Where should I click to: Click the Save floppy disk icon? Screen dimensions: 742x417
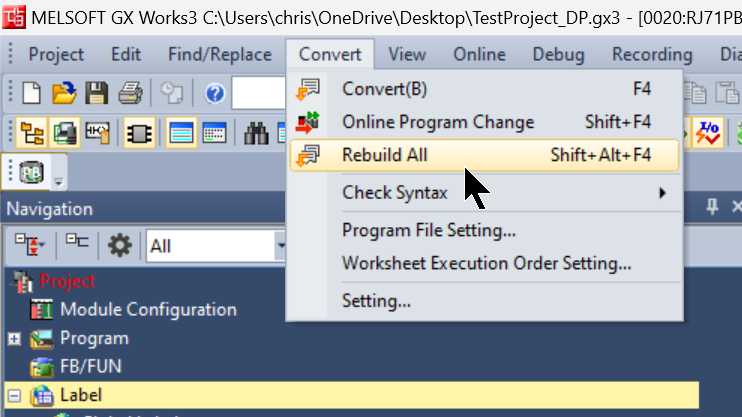click(x=97, y=93)
